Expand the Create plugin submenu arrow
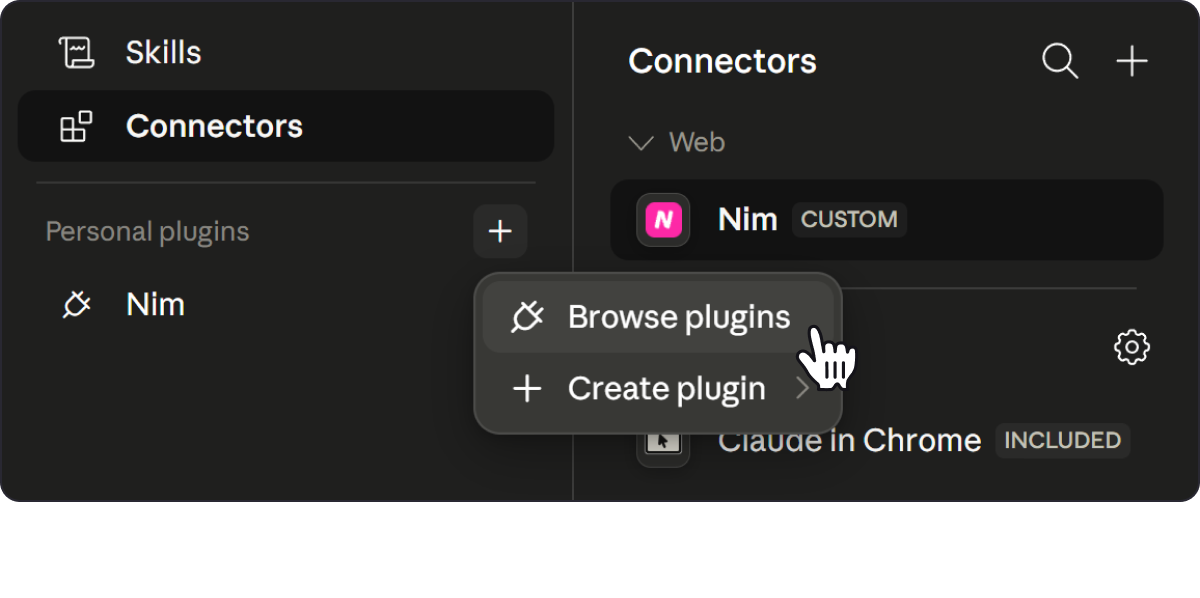 (802, 388)
